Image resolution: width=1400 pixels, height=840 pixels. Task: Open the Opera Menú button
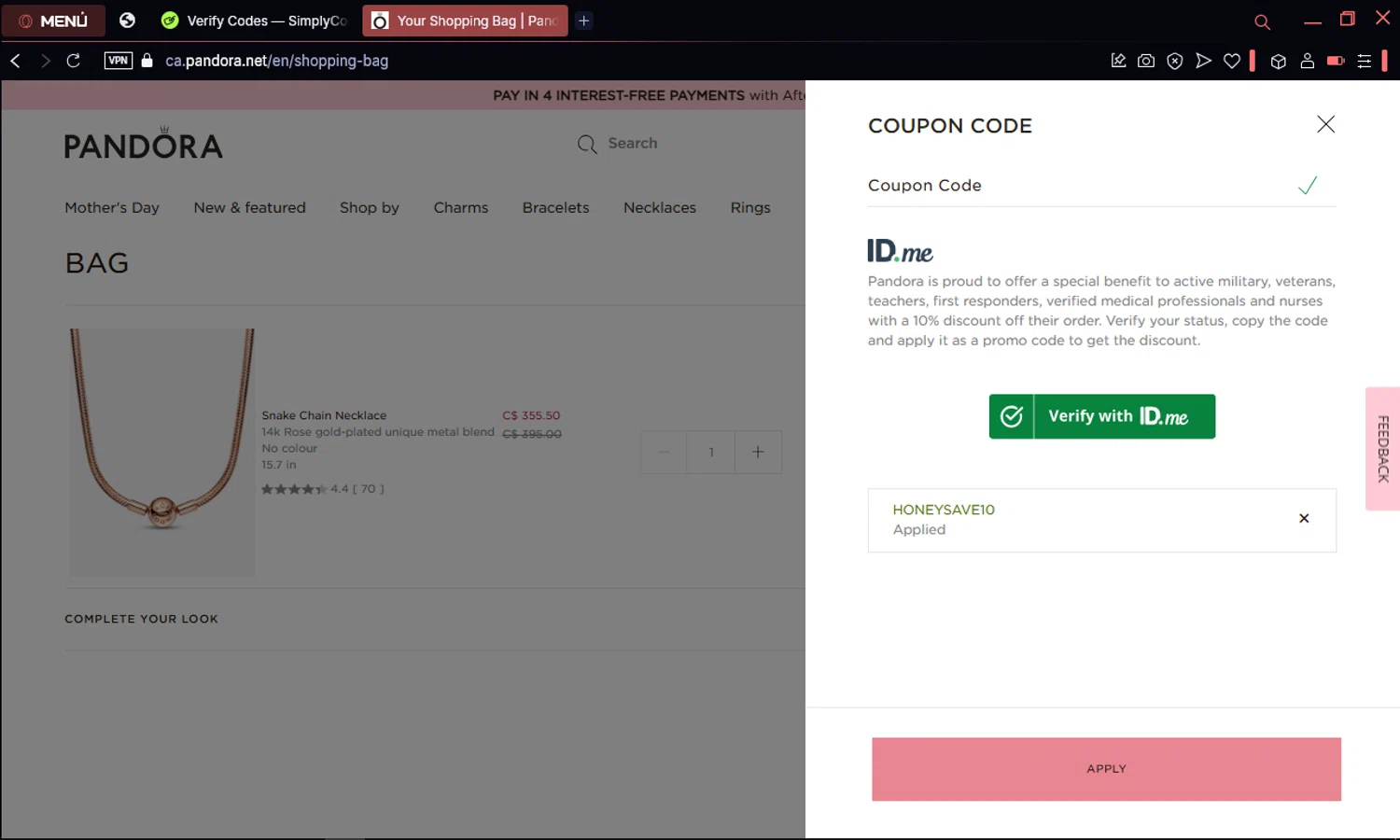pos(53,21)
